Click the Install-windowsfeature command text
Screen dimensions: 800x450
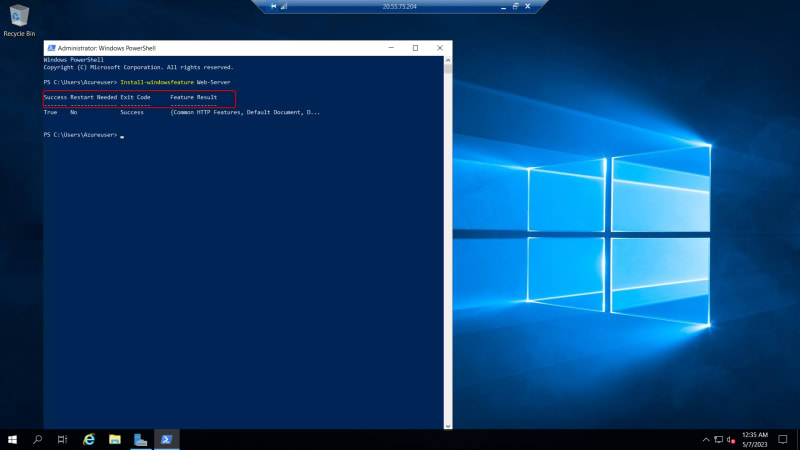(x=157, y=82)
